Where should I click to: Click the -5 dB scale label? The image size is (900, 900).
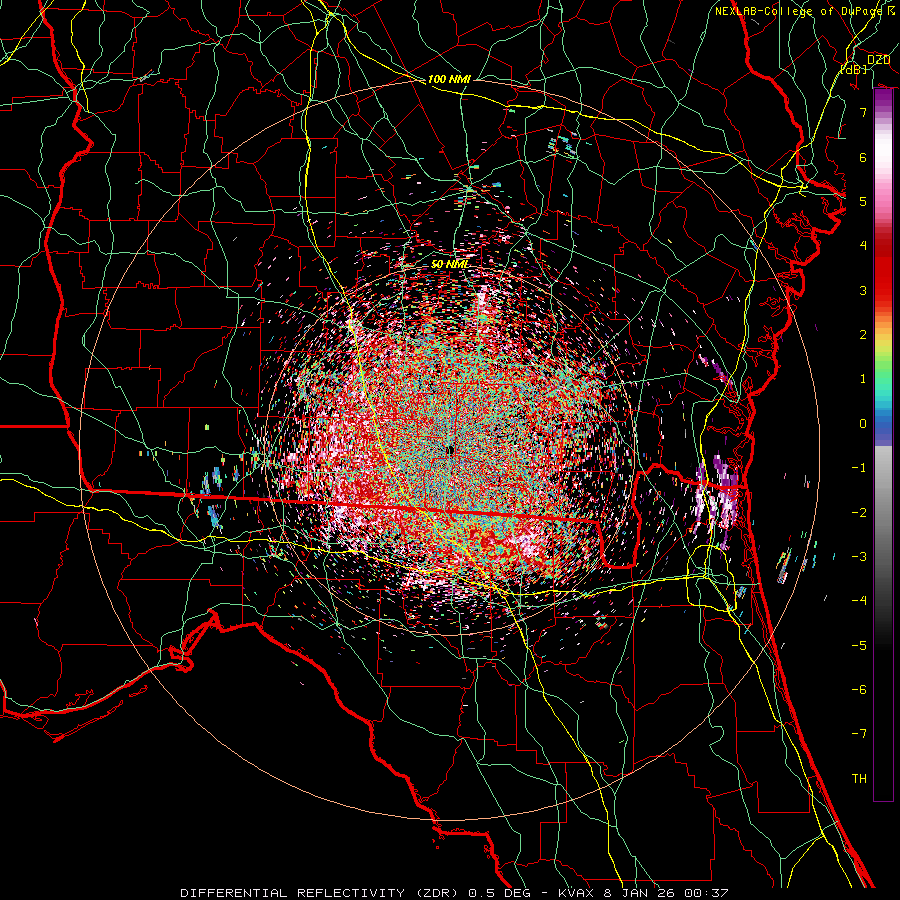click(859, 645)
